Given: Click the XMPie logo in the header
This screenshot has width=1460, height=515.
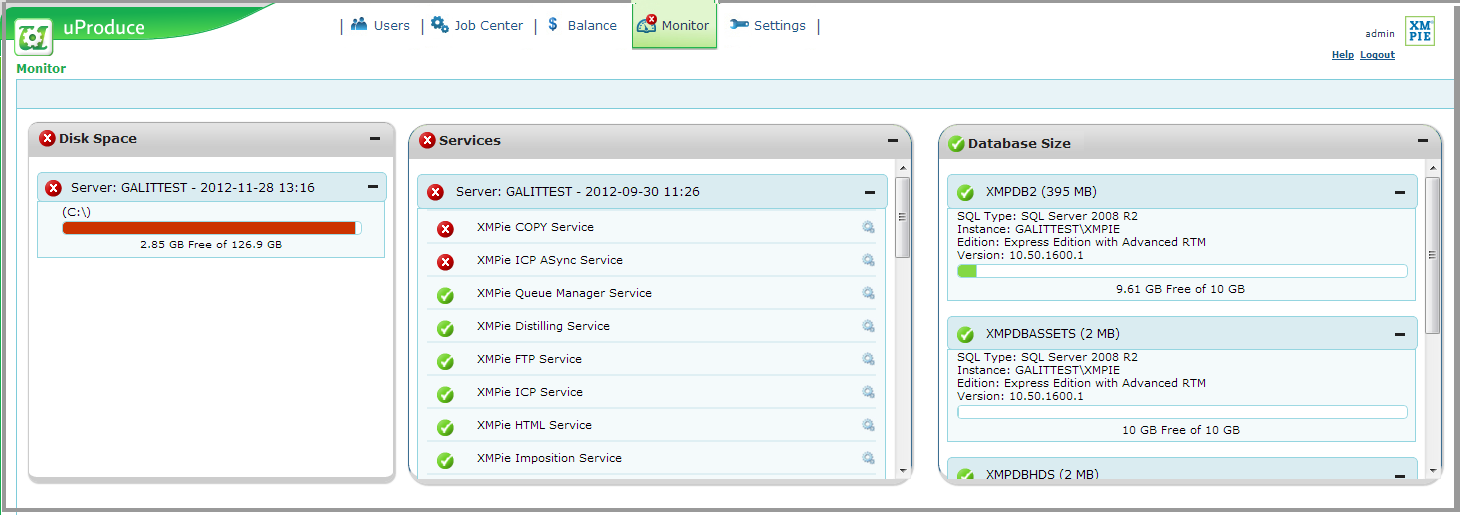Looking at the screenshot, I should [1419, 31].
